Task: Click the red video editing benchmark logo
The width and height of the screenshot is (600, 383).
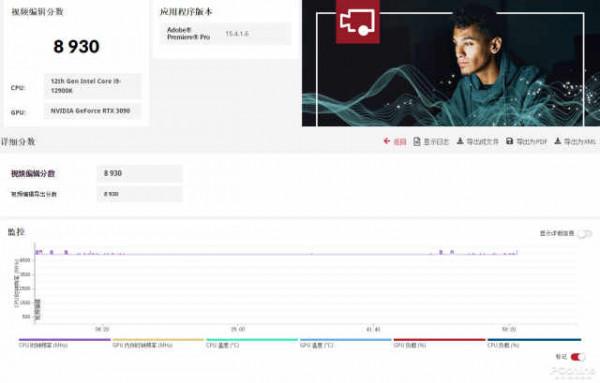Action: pos(357,21)
